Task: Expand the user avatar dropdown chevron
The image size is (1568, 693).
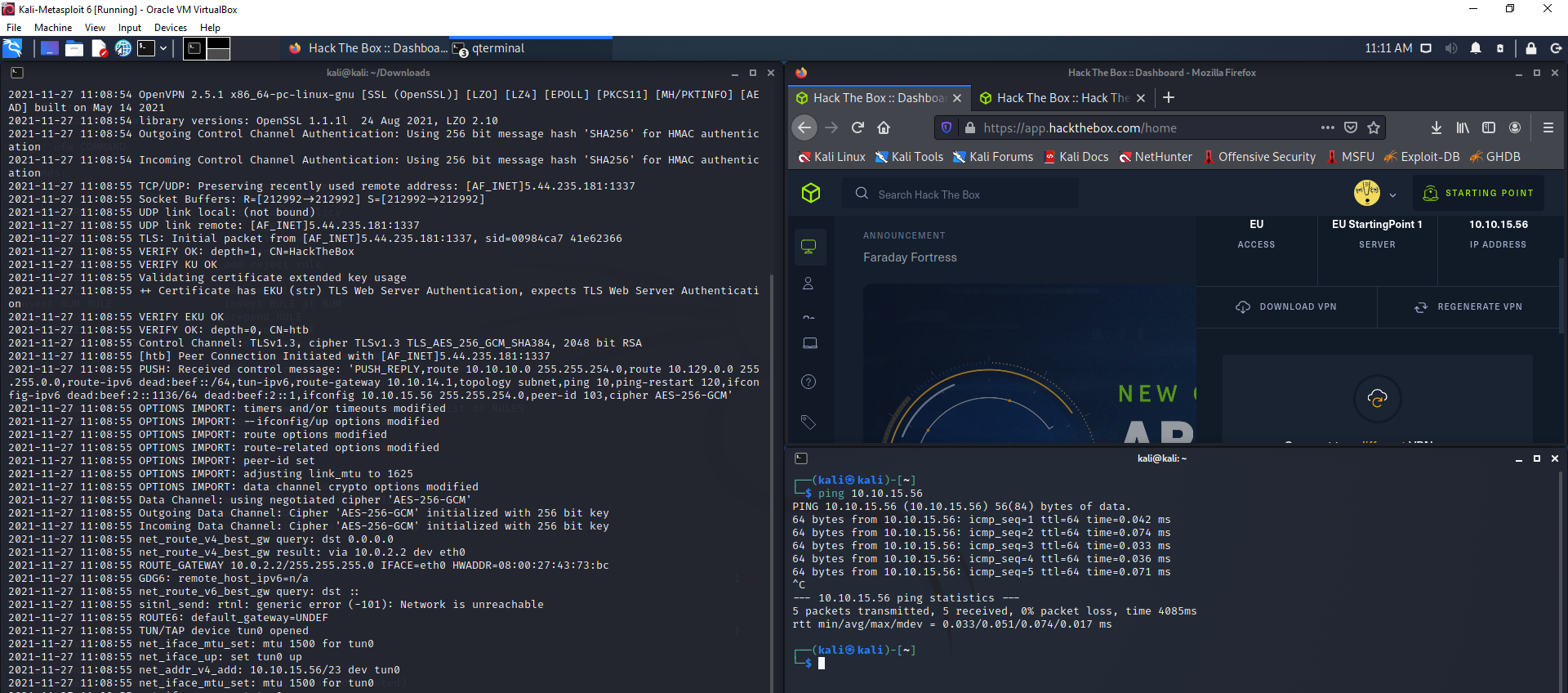Action: pyautogui.click(x=1392, y=194)
